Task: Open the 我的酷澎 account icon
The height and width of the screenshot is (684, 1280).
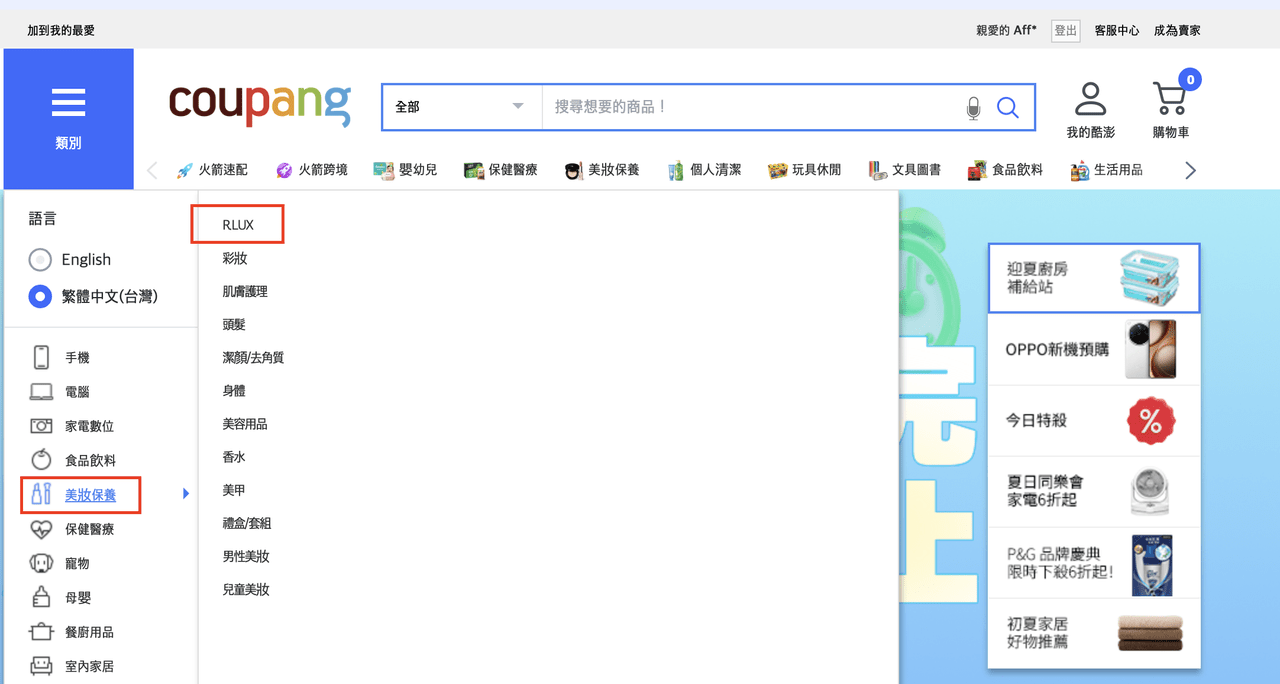Action: coord(1090,99)
